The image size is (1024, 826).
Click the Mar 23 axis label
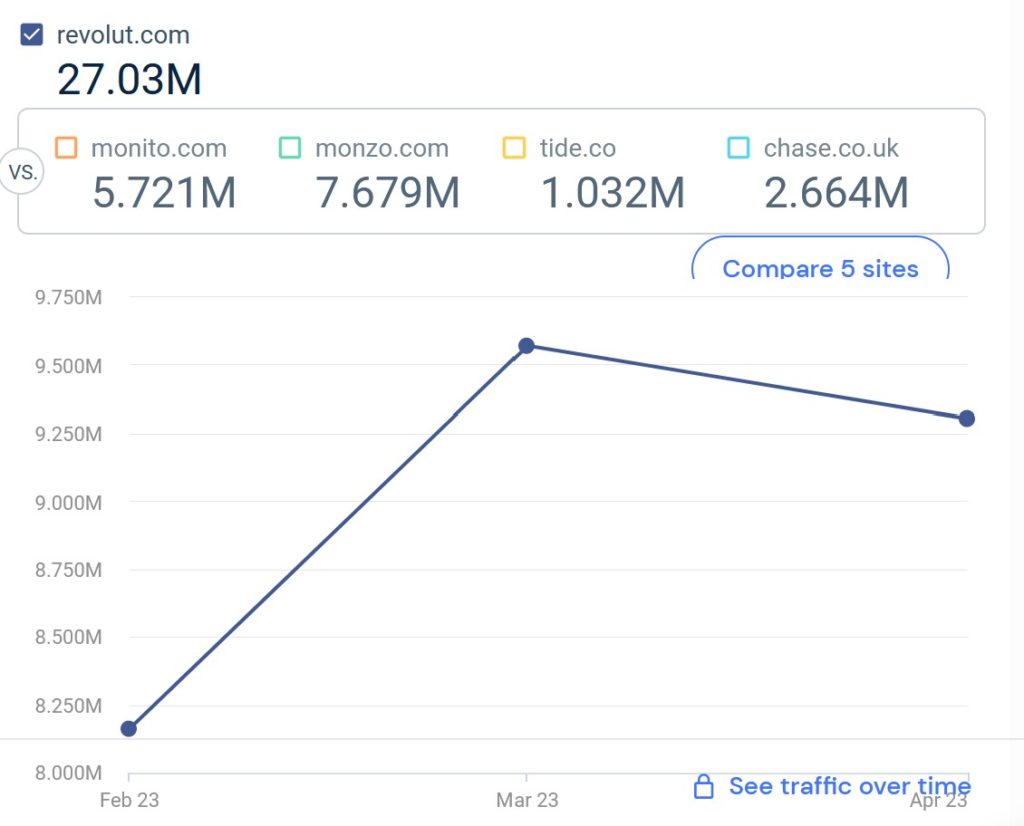click(x=527, y=800)
